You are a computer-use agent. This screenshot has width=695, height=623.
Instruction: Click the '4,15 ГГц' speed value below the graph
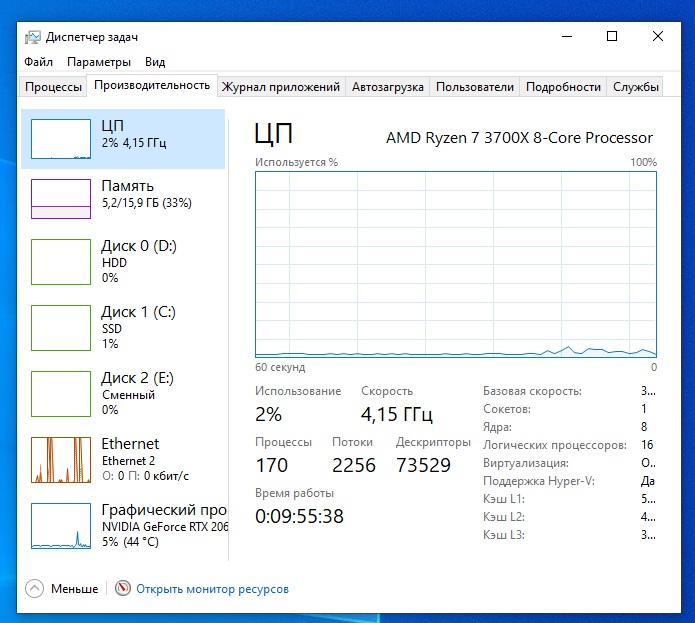397,415
